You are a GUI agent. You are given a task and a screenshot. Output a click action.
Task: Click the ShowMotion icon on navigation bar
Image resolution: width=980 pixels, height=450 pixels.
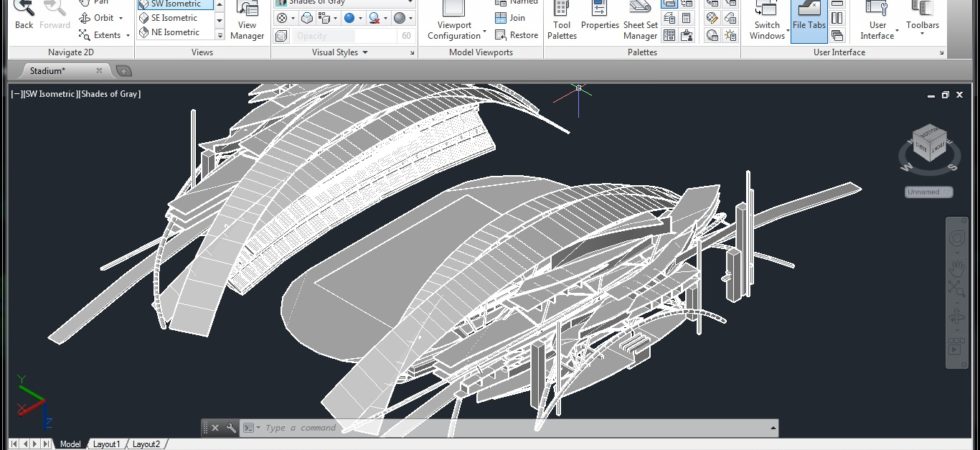(x=956, y=348)
